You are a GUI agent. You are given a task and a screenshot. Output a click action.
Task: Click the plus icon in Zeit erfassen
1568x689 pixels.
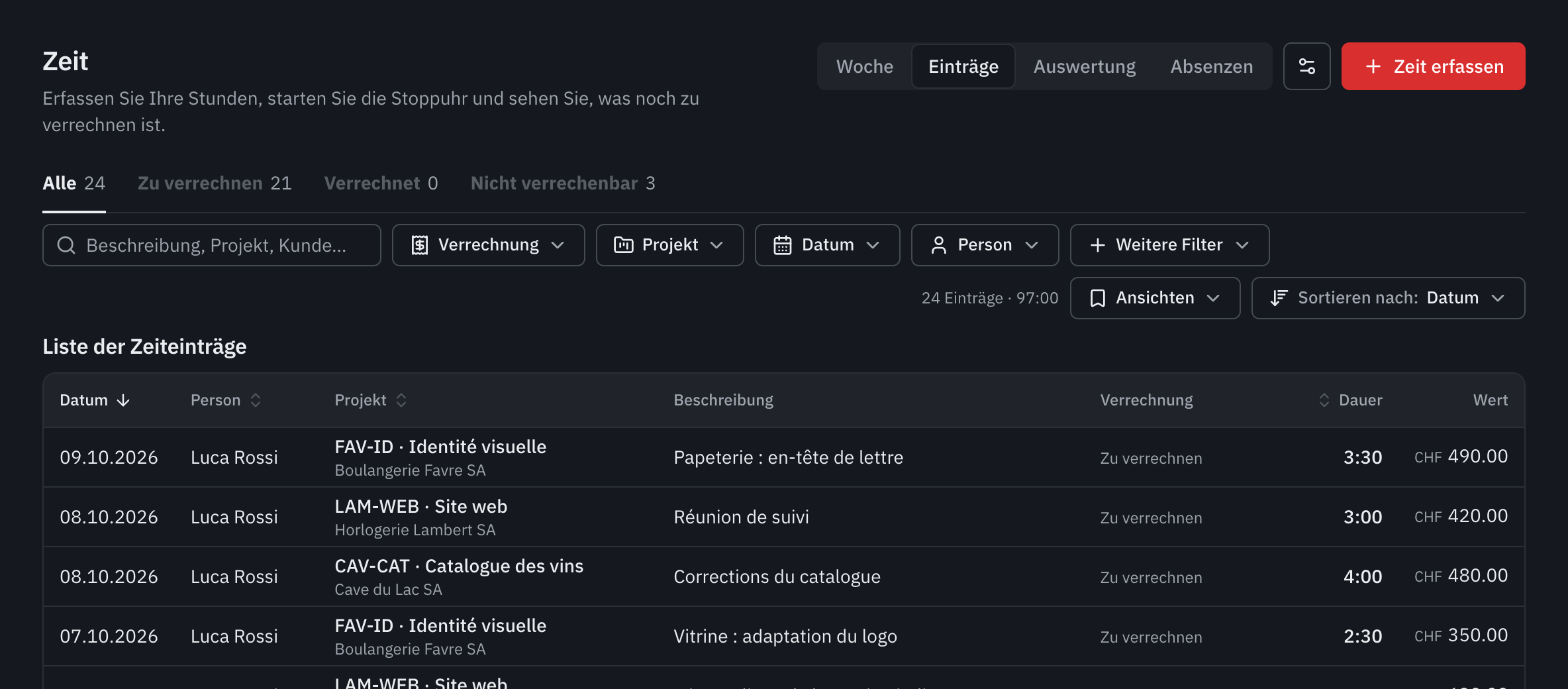click(1373, 66)
